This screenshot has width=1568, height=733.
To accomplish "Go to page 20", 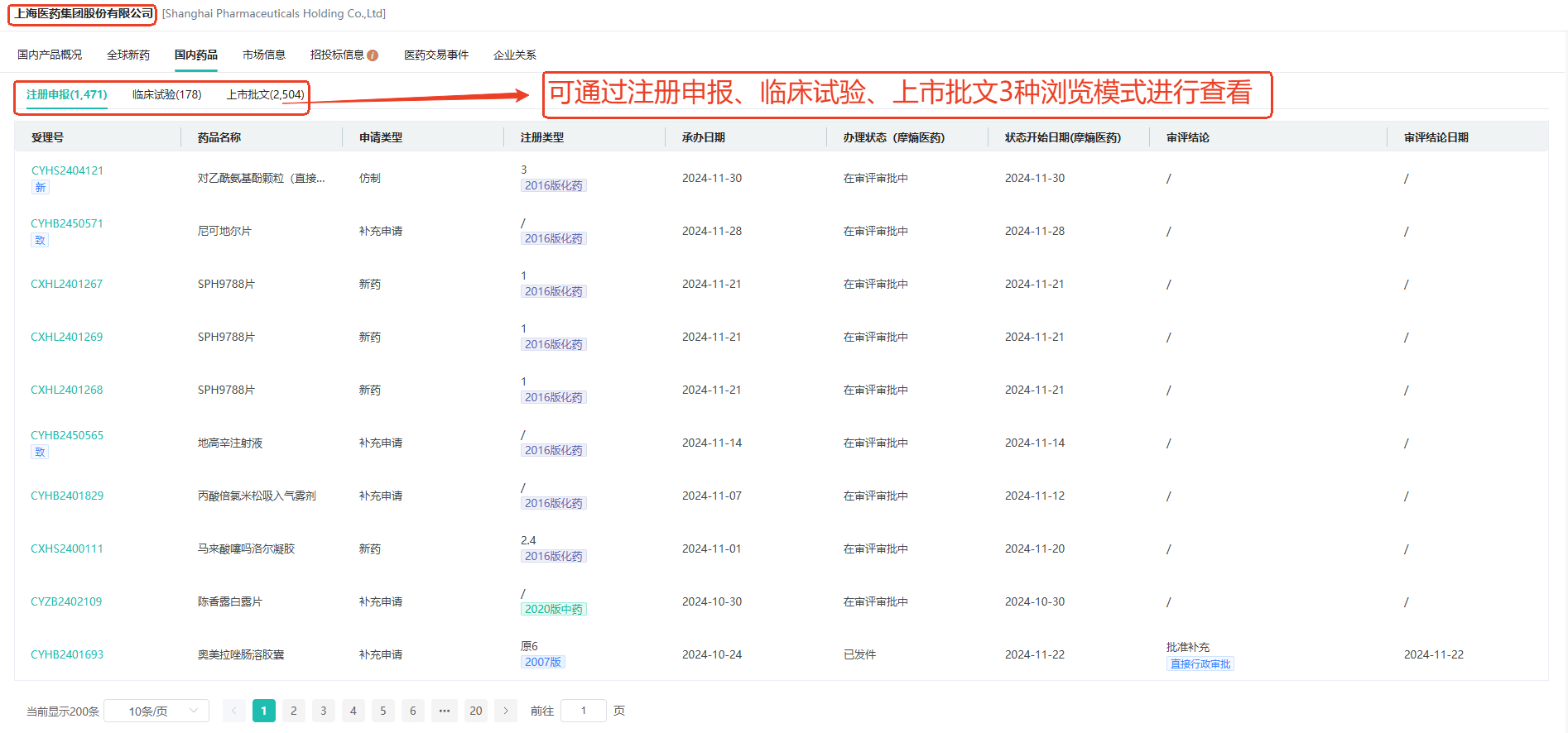I will tap(476, 711).
